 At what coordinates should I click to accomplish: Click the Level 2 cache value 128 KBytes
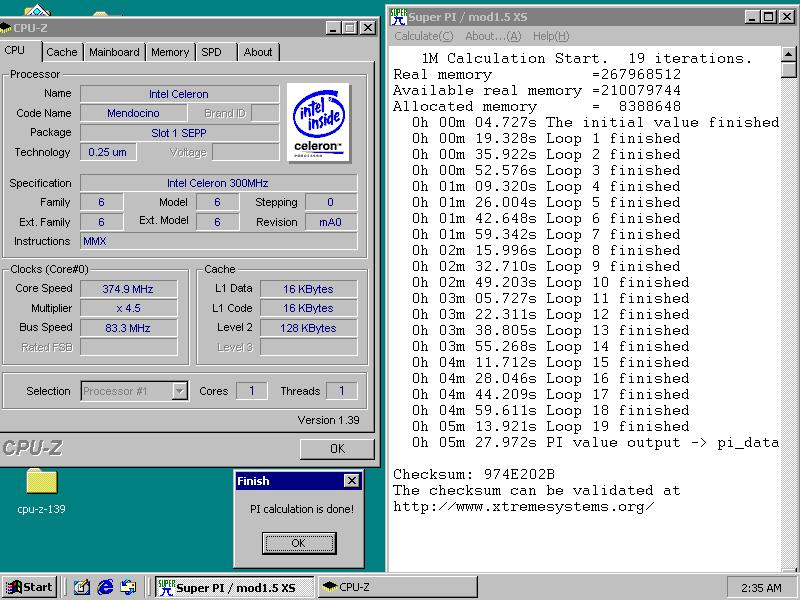(x=308, y=328)
